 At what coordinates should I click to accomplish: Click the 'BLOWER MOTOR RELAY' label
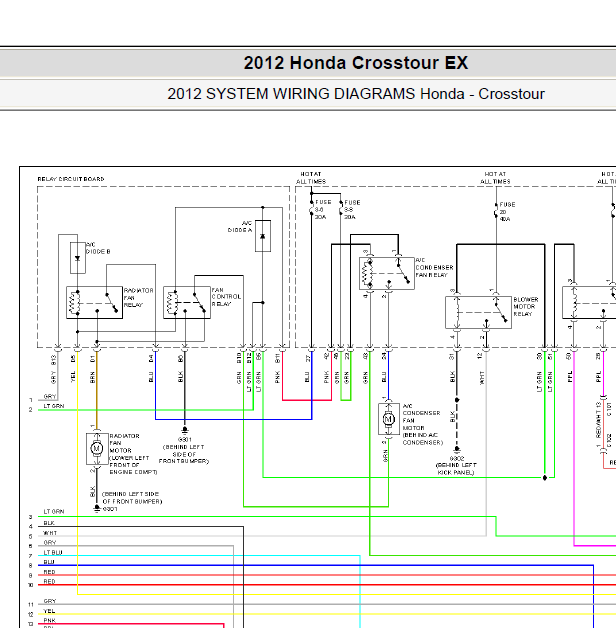pyautogui.click(x=526, y=307)
